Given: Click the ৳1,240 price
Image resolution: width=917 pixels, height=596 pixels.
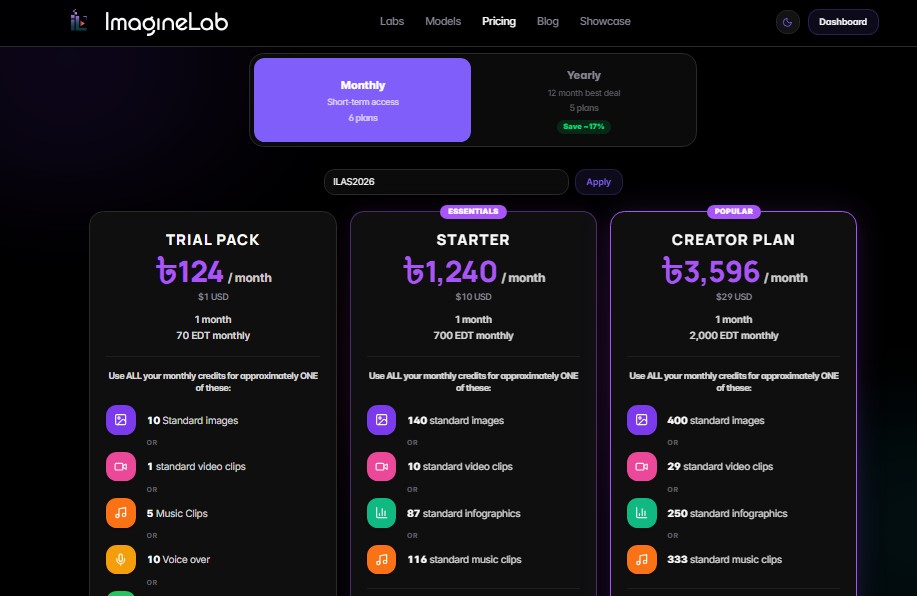Looking at the screenshot, I should pyautogui.click(x=450, y=271).
